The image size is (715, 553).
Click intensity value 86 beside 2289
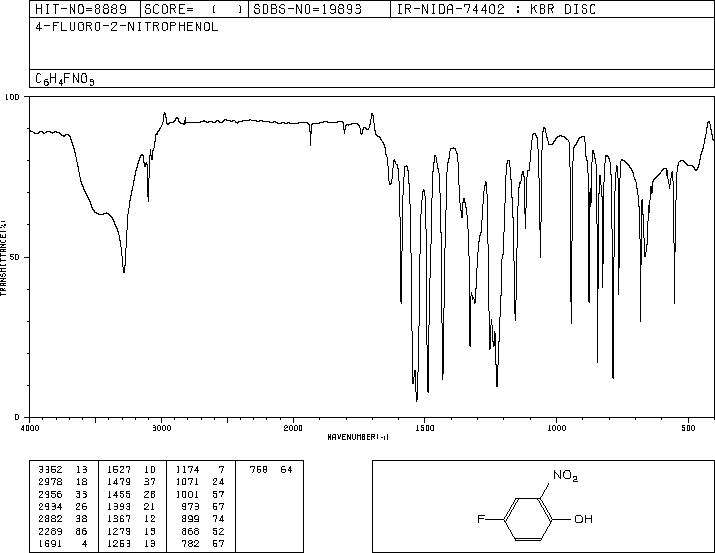(81, 531)
